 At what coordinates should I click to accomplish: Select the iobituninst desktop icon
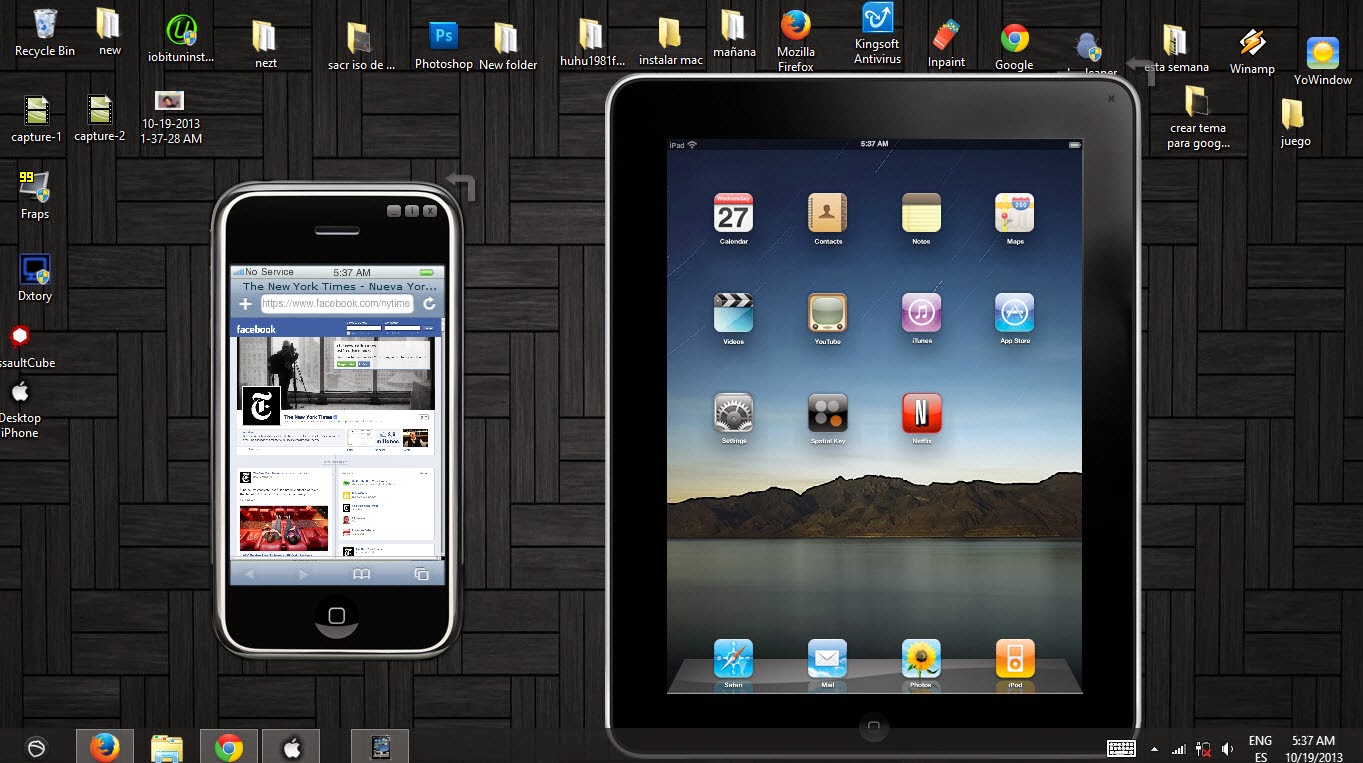tap(181, 40)
